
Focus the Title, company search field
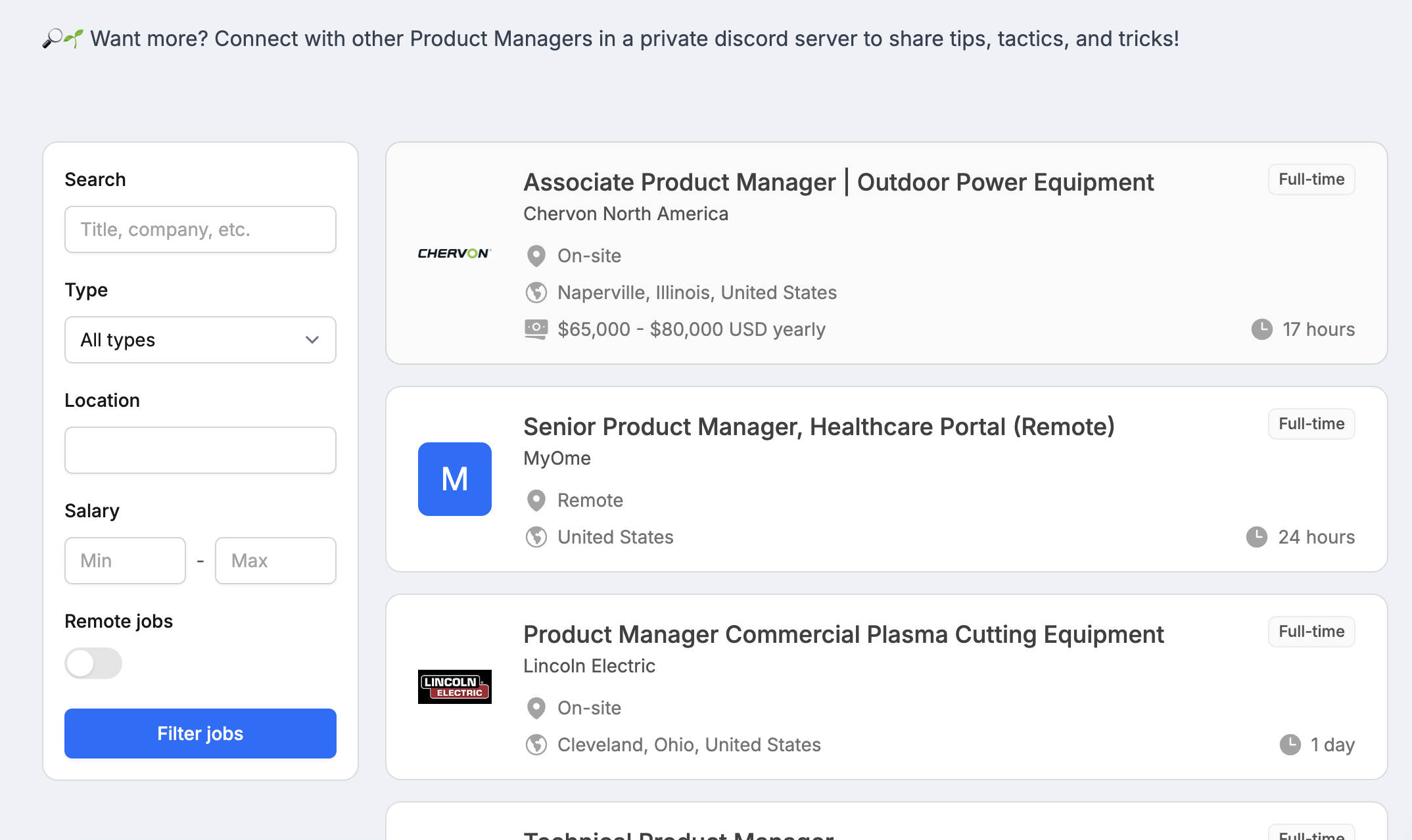[200, 229]
